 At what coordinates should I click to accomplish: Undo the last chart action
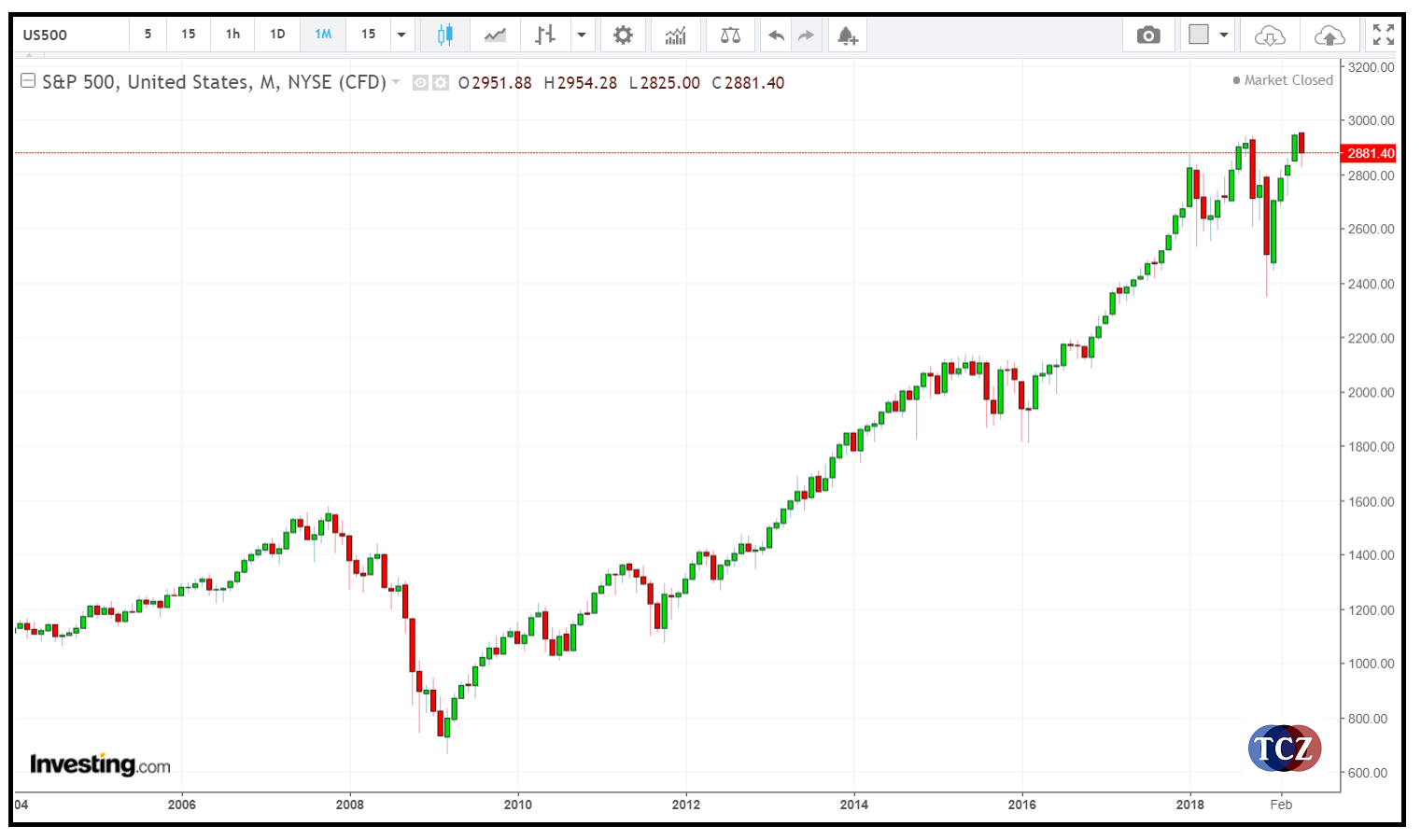coord(776,35)
